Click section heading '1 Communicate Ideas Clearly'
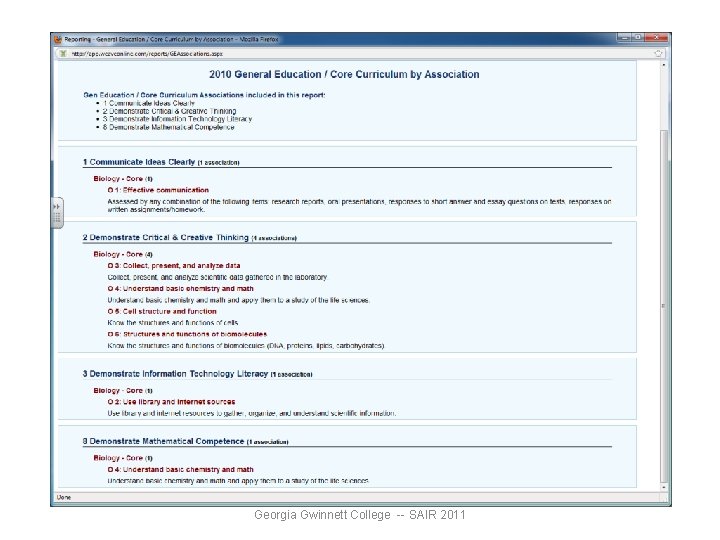 [139, 162]
